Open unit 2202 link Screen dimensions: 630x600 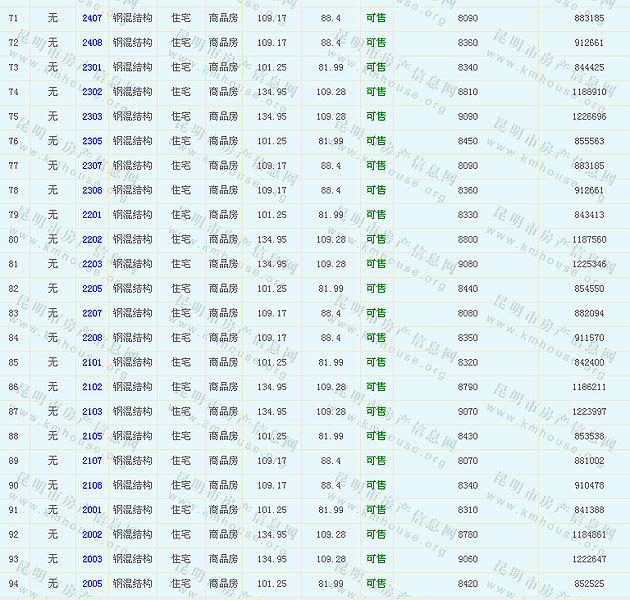point(92,239)
